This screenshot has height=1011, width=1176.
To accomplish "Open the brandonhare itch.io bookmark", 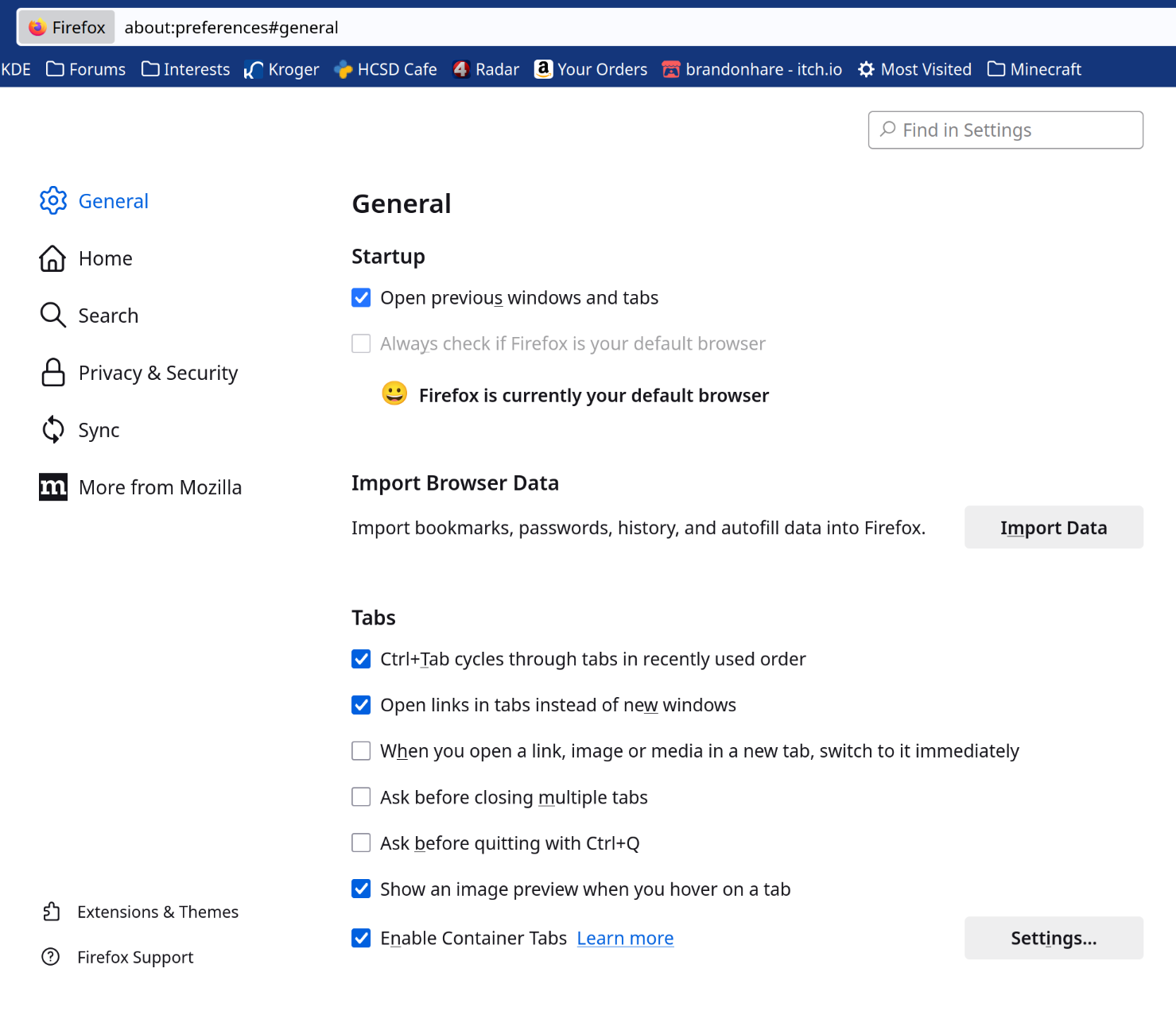I will (x=752, y=69).
